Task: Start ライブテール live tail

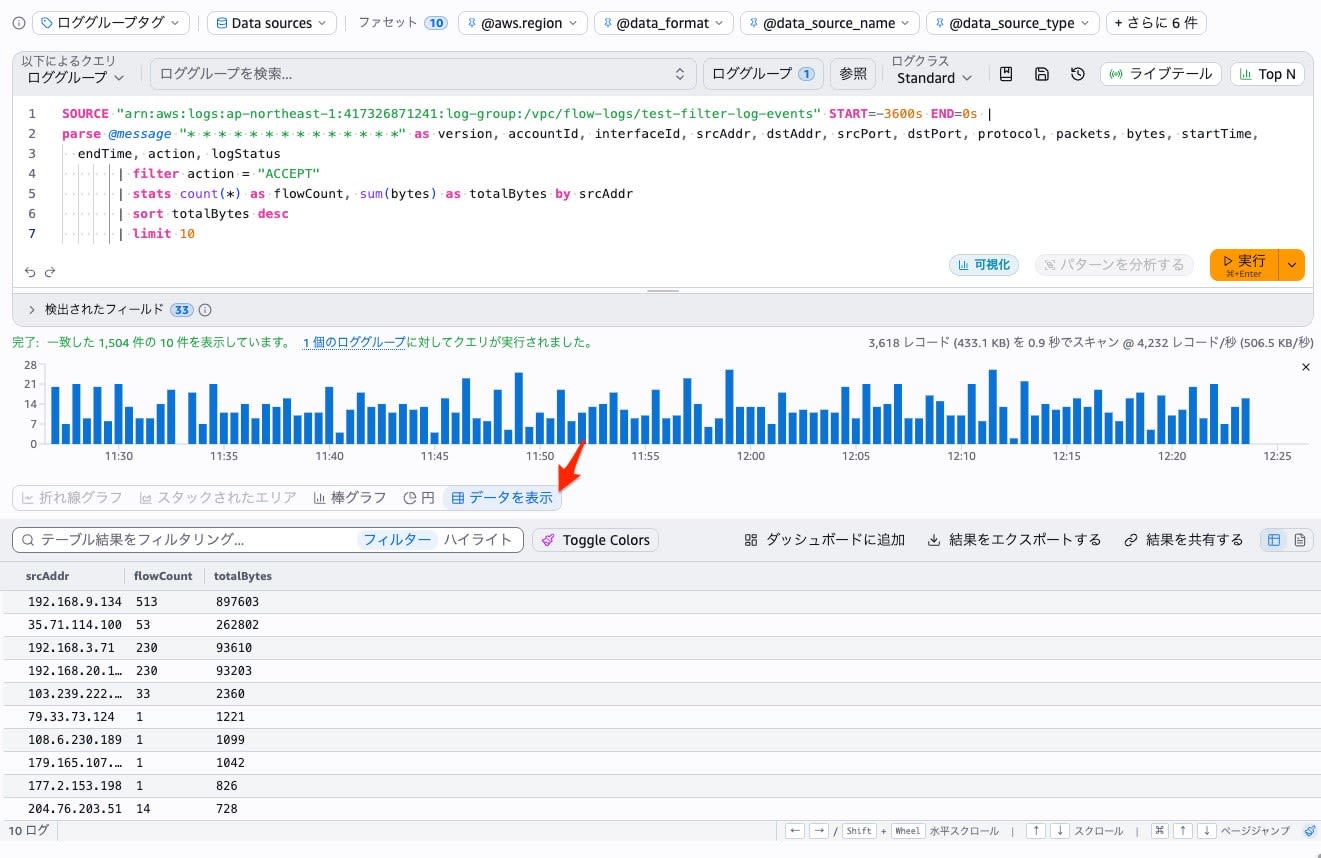Action: pyautogui.click(x=1161, y=74)
